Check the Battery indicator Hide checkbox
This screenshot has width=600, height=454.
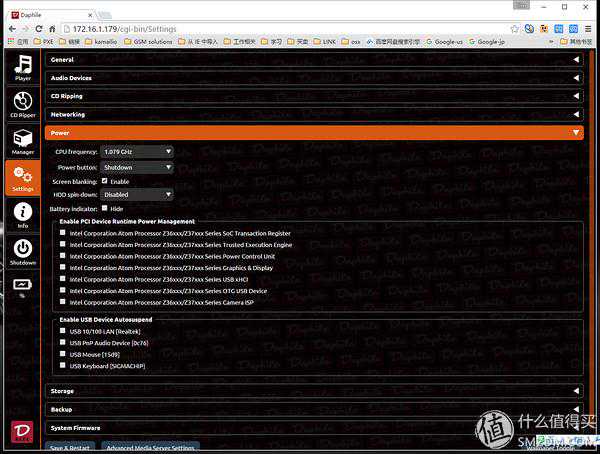105,208
